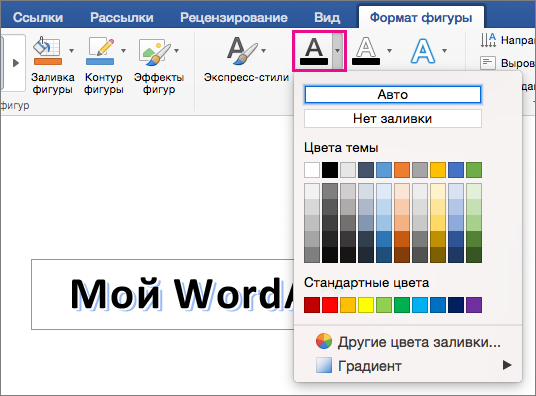Image resolution: width=536 pixels, height=396 pixels.
Task: Expand the Gradient submenu arrow
Action: tap(507, 365)
